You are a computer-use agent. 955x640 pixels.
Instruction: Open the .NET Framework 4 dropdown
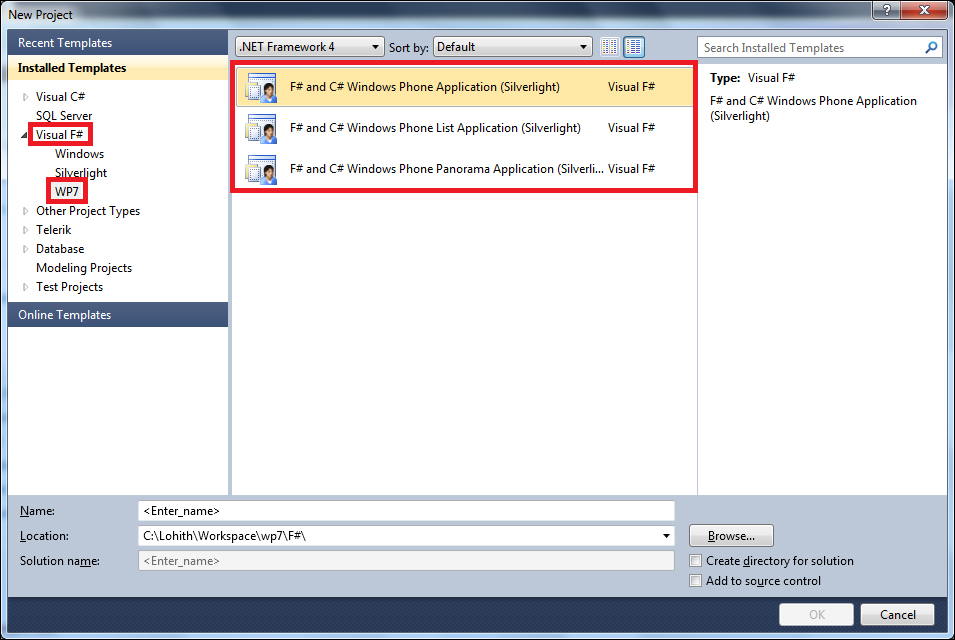(x=309, y=47)
